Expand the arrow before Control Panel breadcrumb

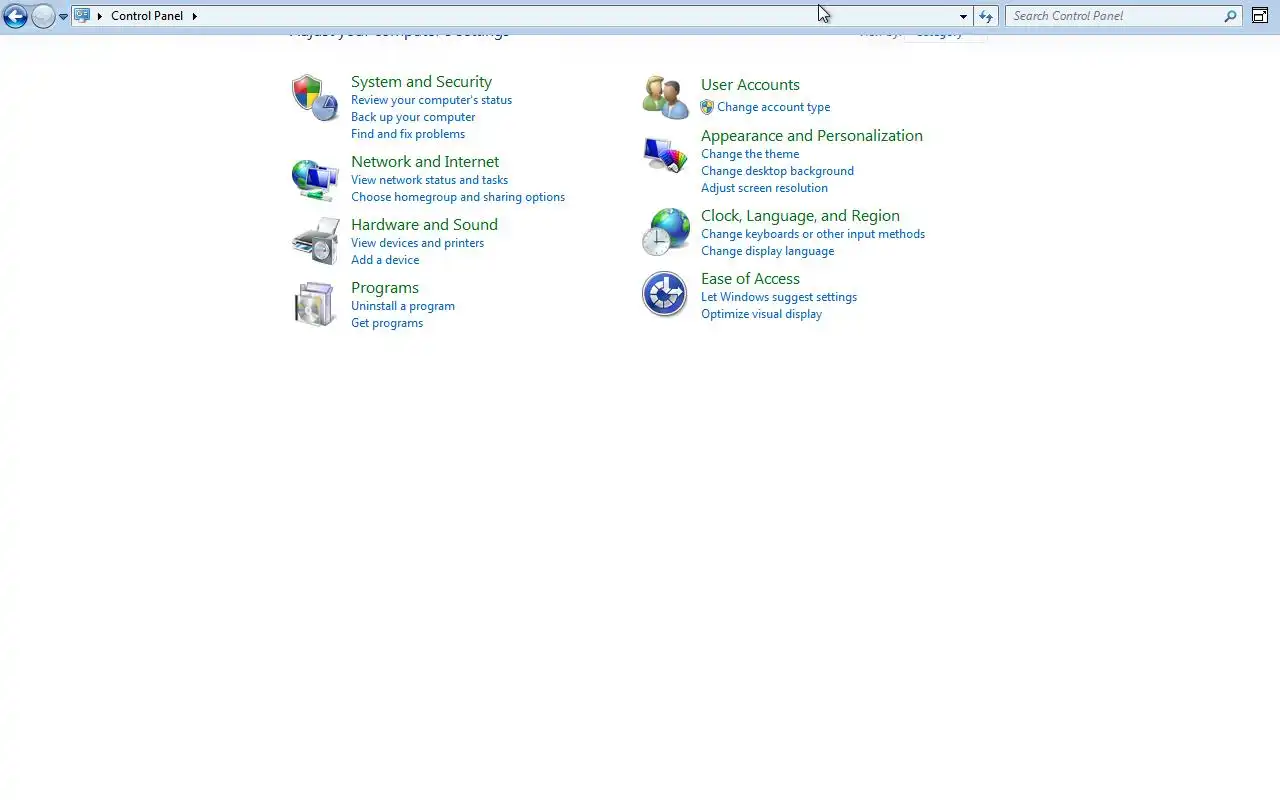100,16
